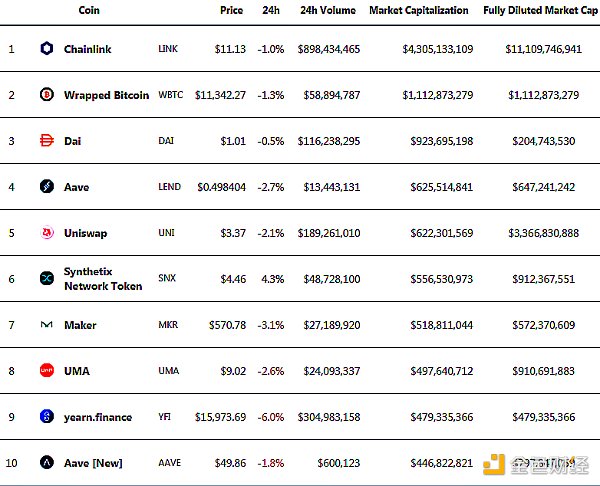The height and width of the screenshot is (486, 600).
Task: Click the UMA red logo icon
Action: (46, 371)
